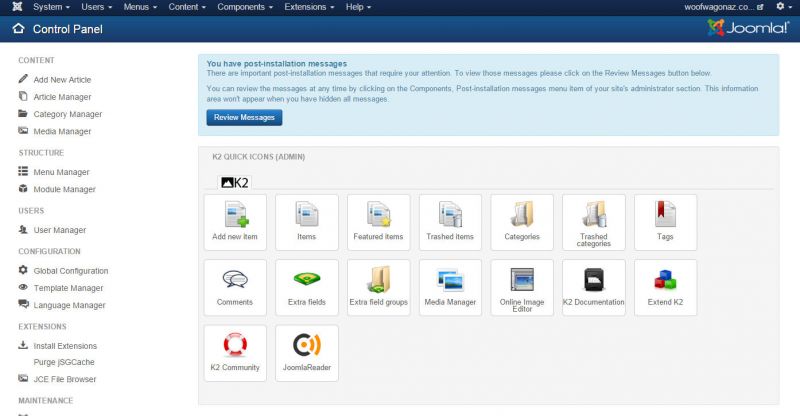The height and width of the screenshot is (416, 800).
Task: Click the pencil icon beside Add New Article
Action: tap(23, 79)
